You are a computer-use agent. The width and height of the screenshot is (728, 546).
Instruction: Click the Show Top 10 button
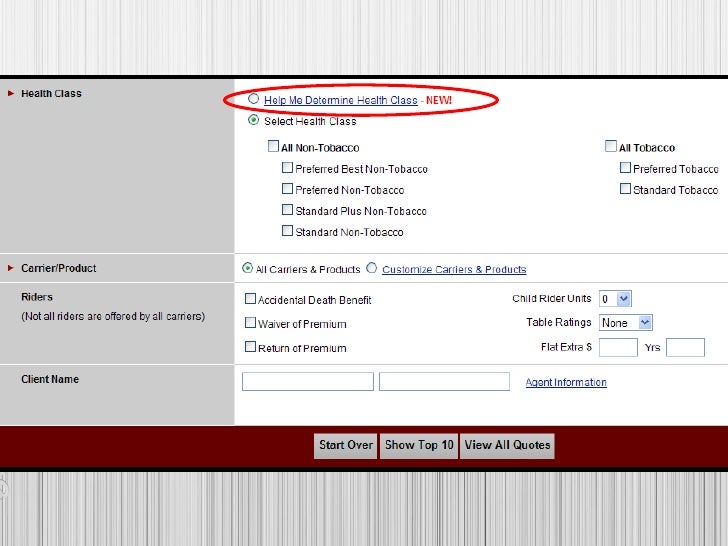coord(419,446)
